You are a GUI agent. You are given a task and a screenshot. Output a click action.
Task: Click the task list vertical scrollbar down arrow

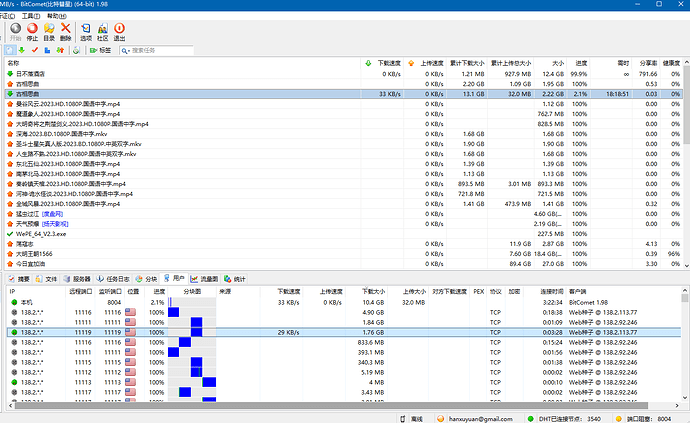(686, 265)
